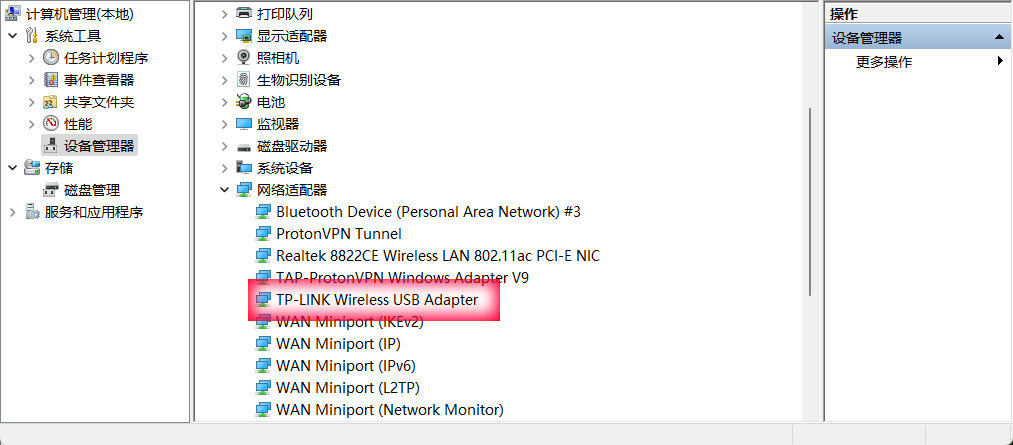Collapse the System Tools tree node
The height and width of the screenshot is (445, 1013).
[12, 36]
